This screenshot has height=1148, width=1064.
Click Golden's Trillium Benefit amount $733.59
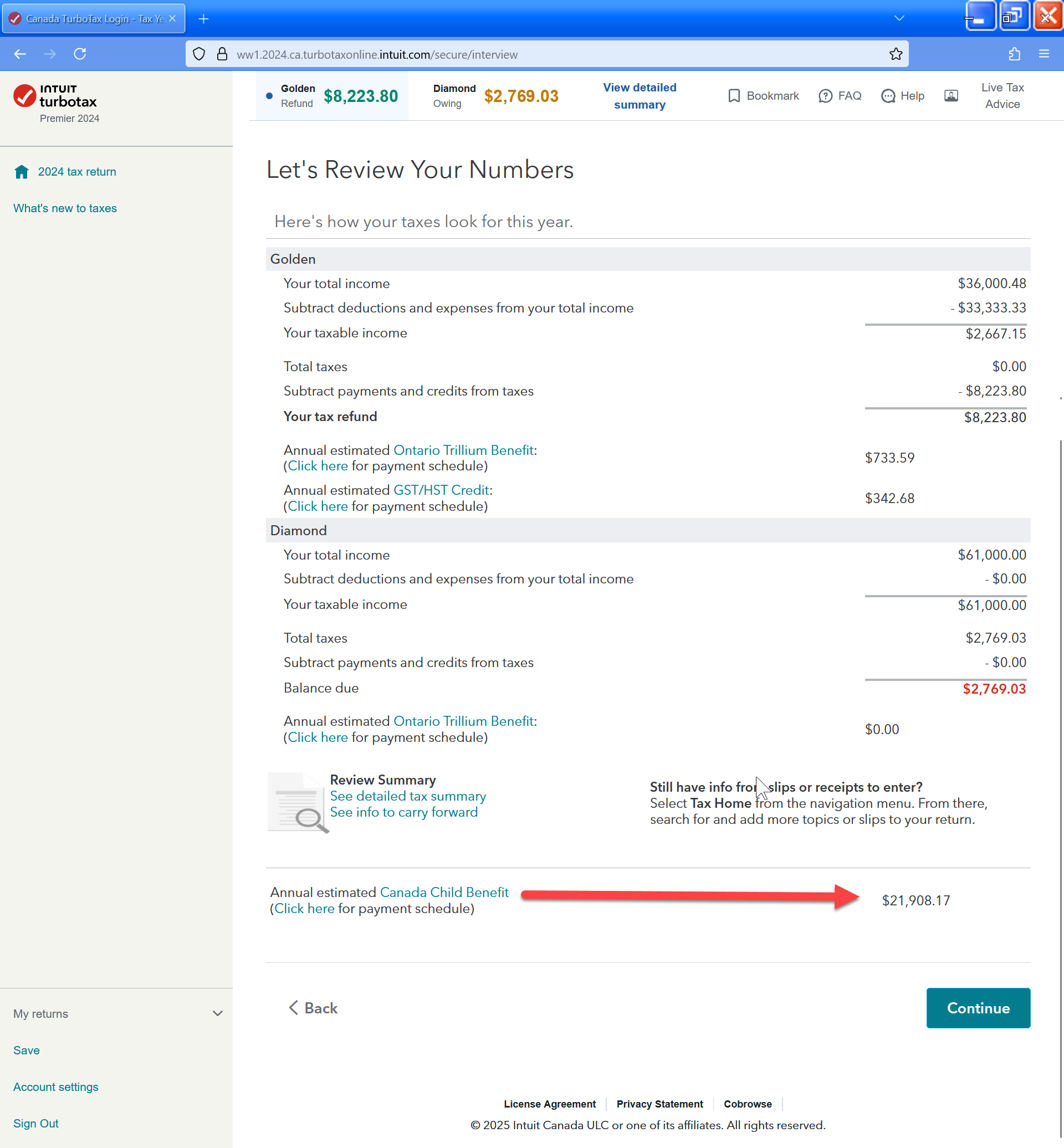[x=889, y=458]
